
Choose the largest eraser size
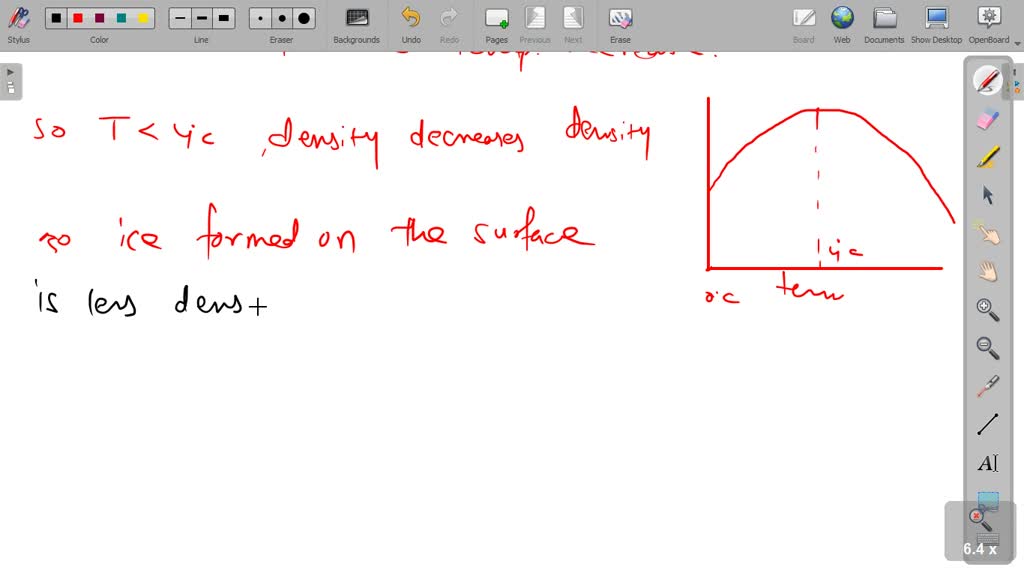tap(302, 18)
